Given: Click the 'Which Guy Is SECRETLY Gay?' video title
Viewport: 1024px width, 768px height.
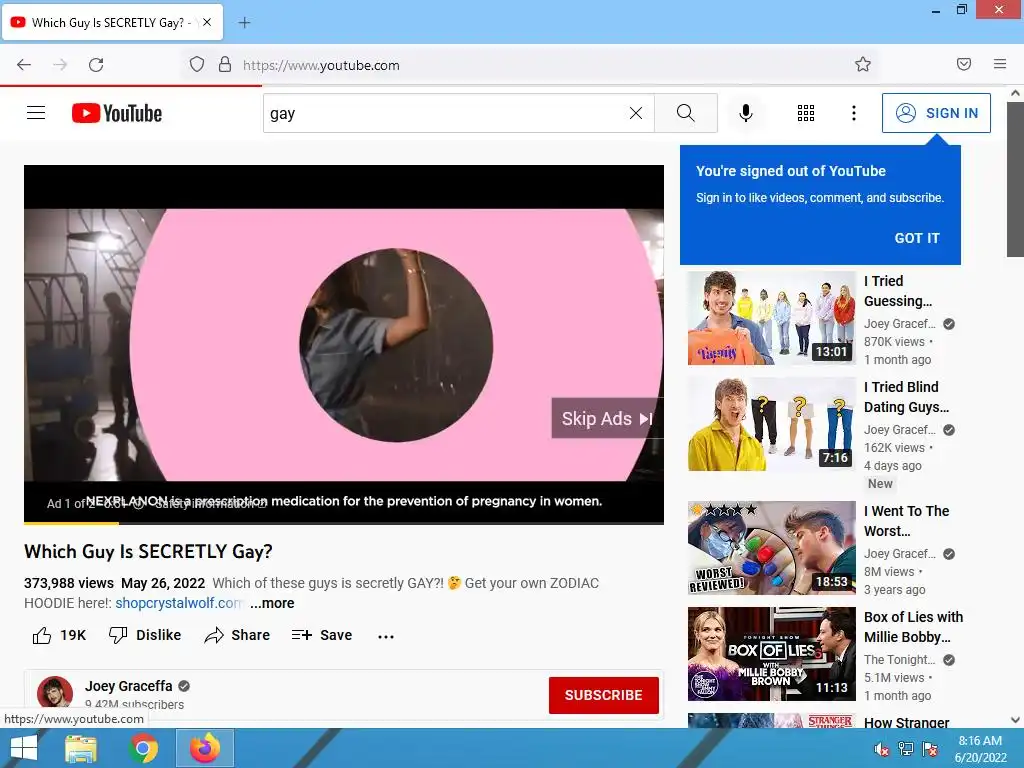Looking at the screenshot, I should tap(148, 552).
